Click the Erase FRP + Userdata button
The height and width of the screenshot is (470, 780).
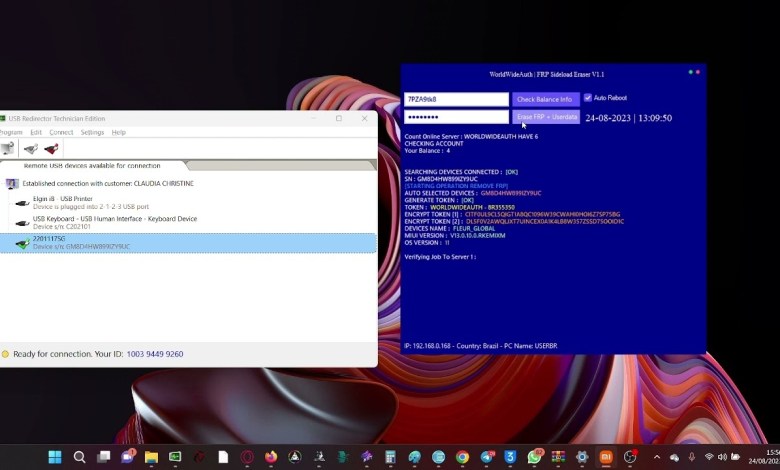[546, 117]
